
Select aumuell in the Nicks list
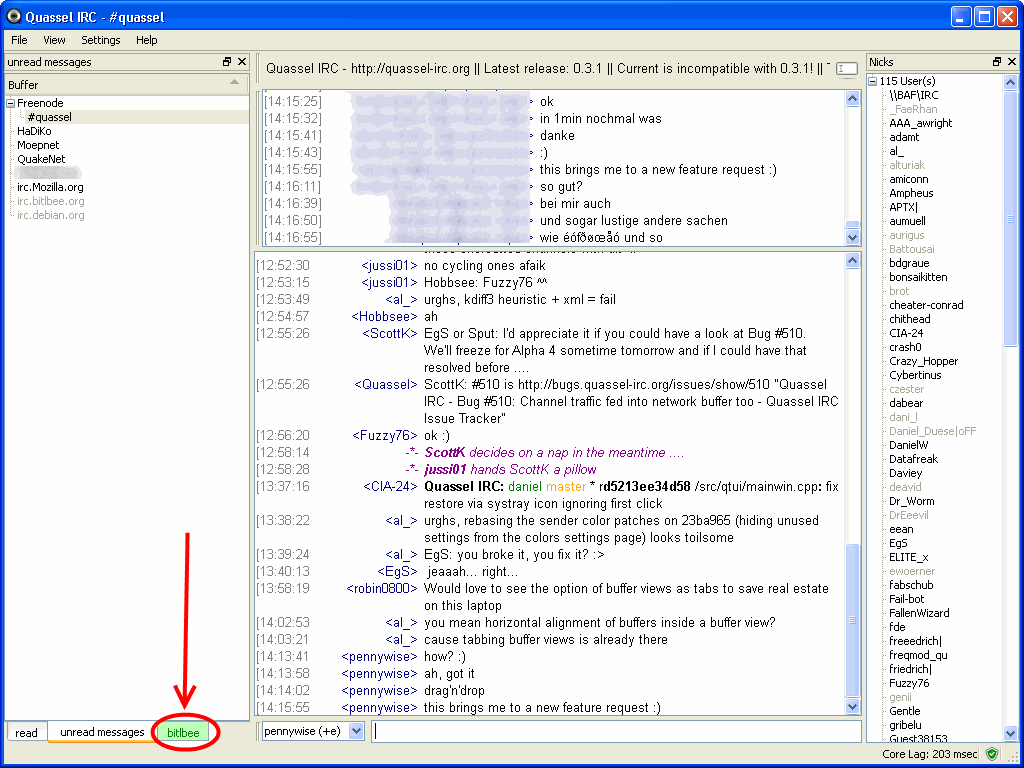coord(907,221)
